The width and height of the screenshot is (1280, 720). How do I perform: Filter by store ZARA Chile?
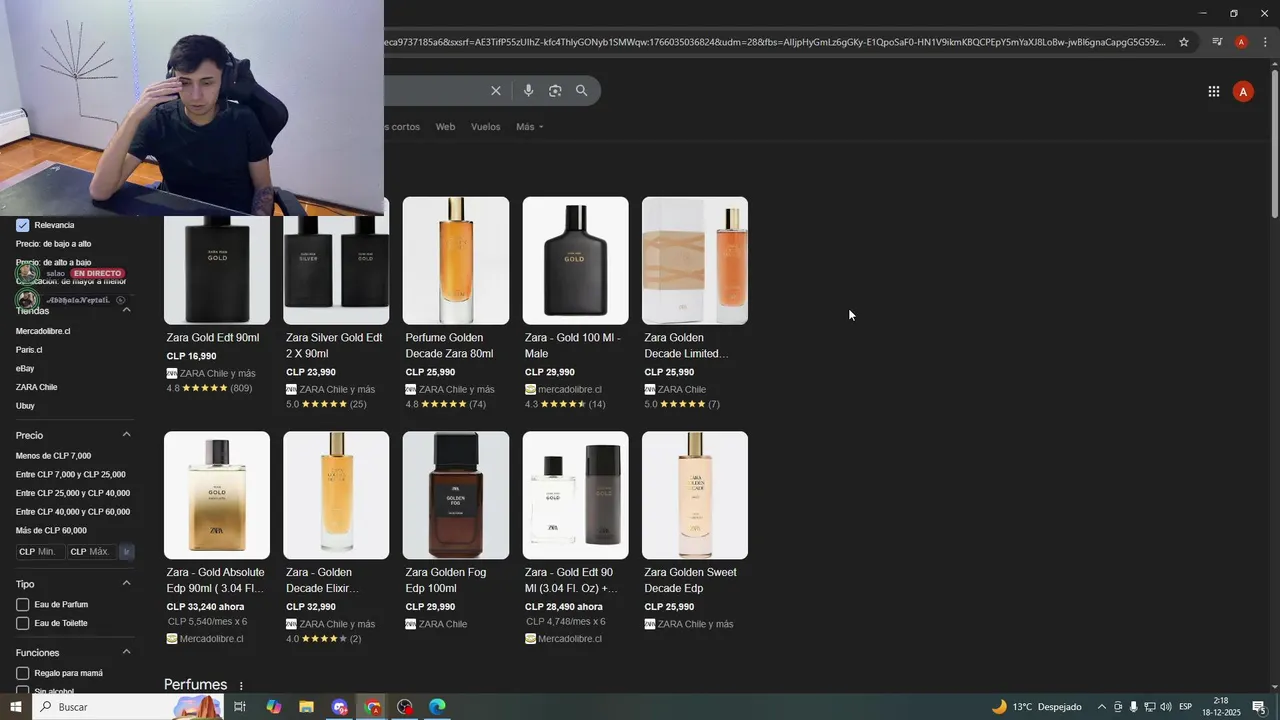[36, 387]
